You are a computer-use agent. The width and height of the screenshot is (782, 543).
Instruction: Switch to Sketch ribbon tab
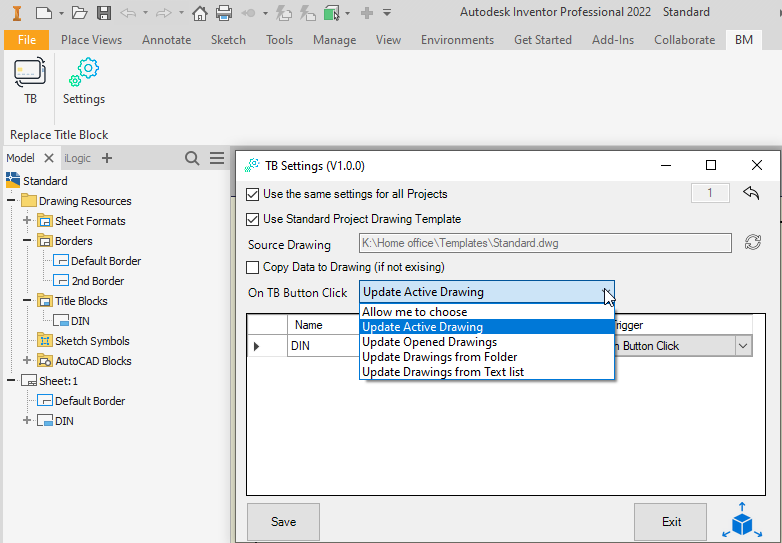pos(228,40)
